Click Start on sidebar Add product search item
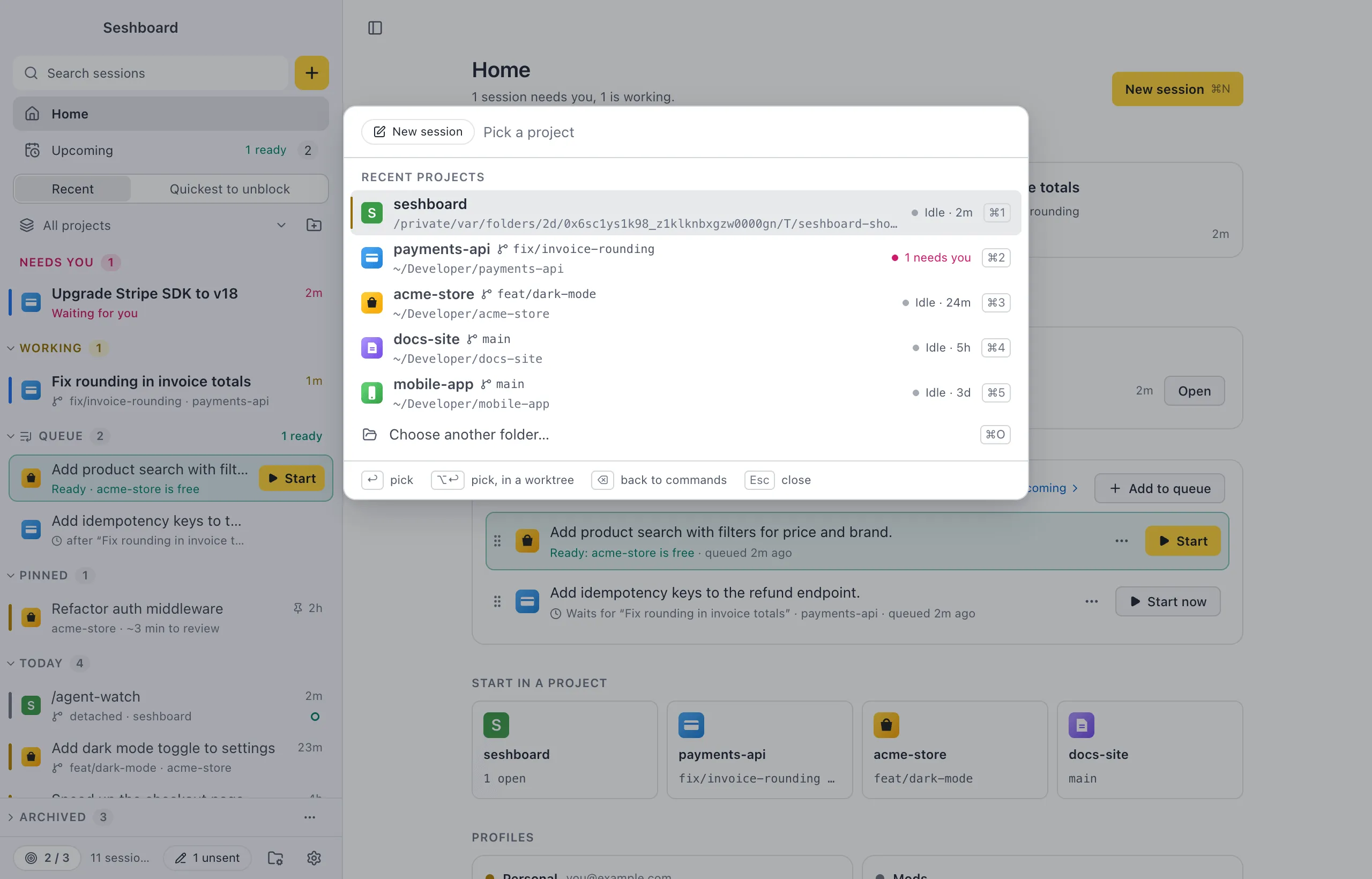The width and height of the screenshot is (1372, 879). pos(292,478)
